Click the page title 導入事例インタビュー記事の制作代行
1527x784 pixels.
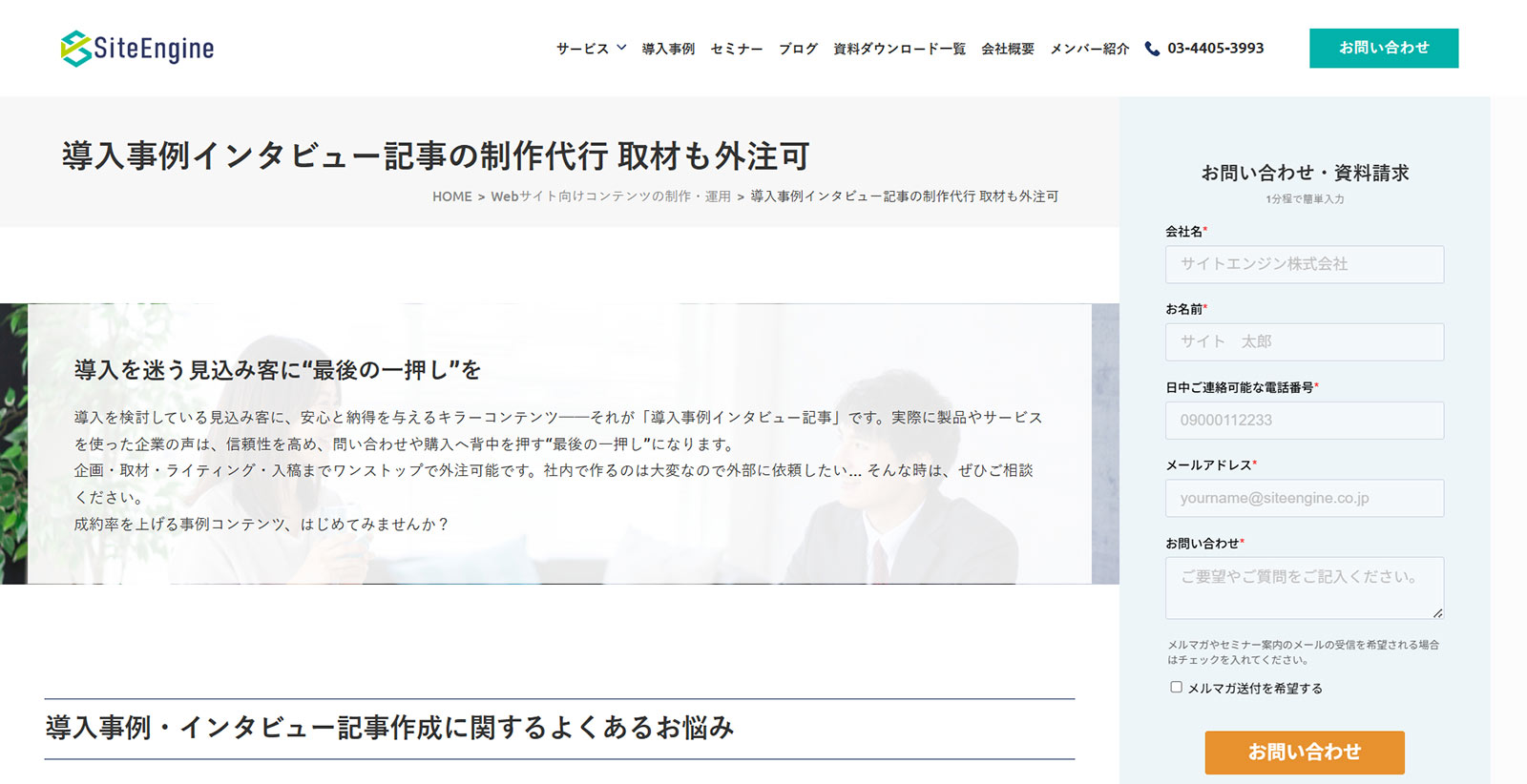tap(436, 155)
